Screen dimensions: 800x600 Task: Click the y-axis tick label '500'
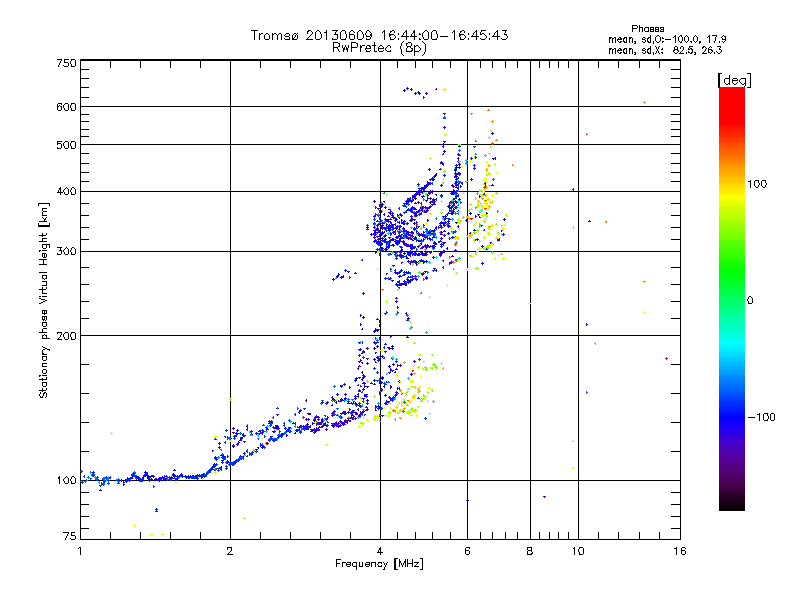67,145
